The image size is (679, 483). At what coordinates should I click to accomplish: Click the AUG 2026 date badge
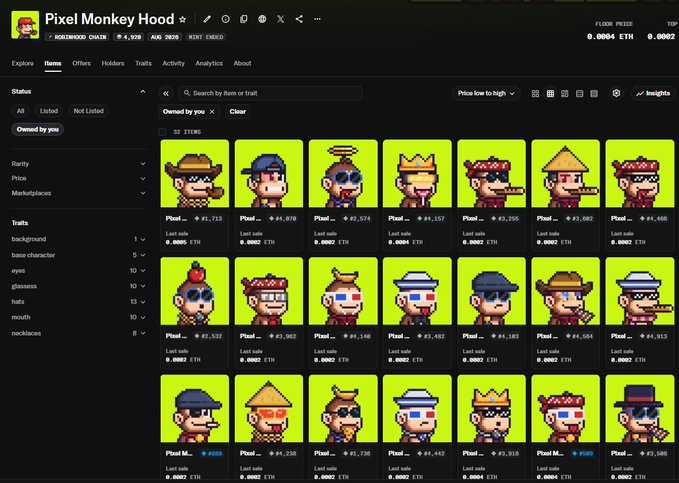click(x=165, y=37)
